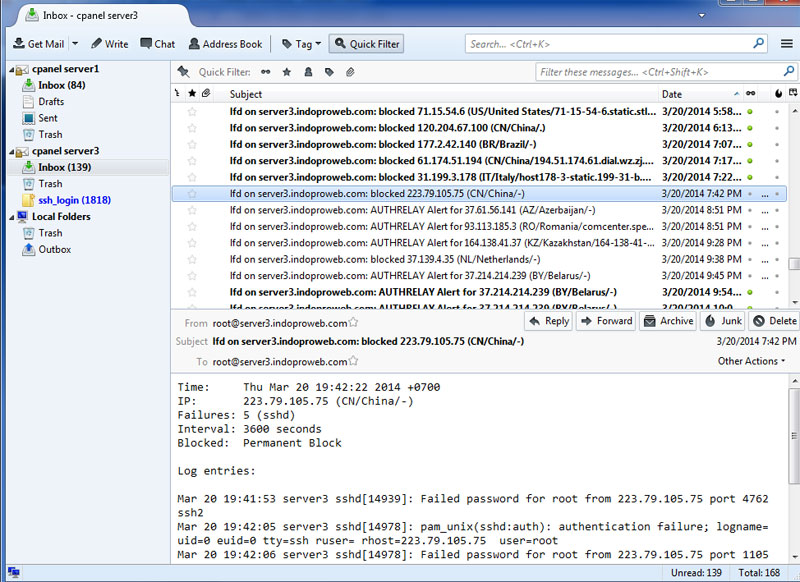The height and width of the screenshot is (582, 800).
Task: Select Inbox (139) under cpanel server3
Action: coord(64,167)
